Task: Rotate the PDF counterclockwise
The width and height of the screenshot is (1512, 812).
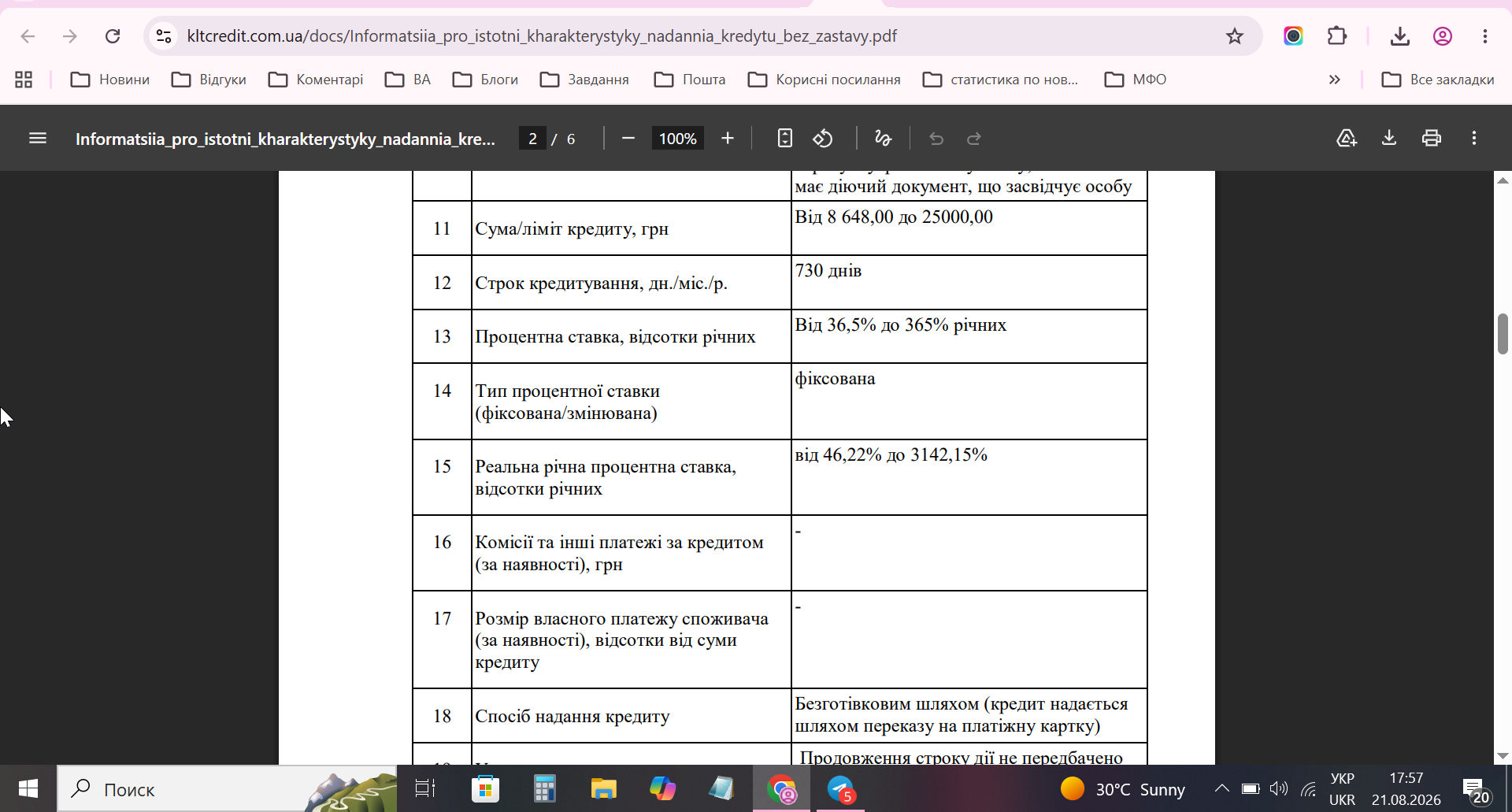Action: pyautogui.click(x=823, y=139)
